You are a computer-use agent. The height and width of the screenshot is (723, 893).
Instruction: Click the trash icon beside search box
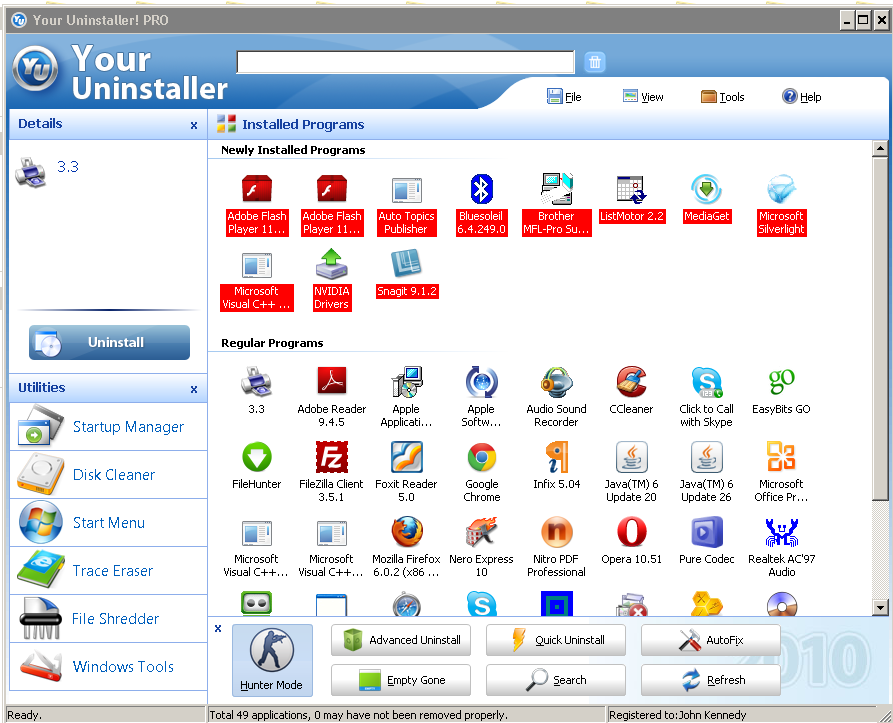click(x=595, y=62)
